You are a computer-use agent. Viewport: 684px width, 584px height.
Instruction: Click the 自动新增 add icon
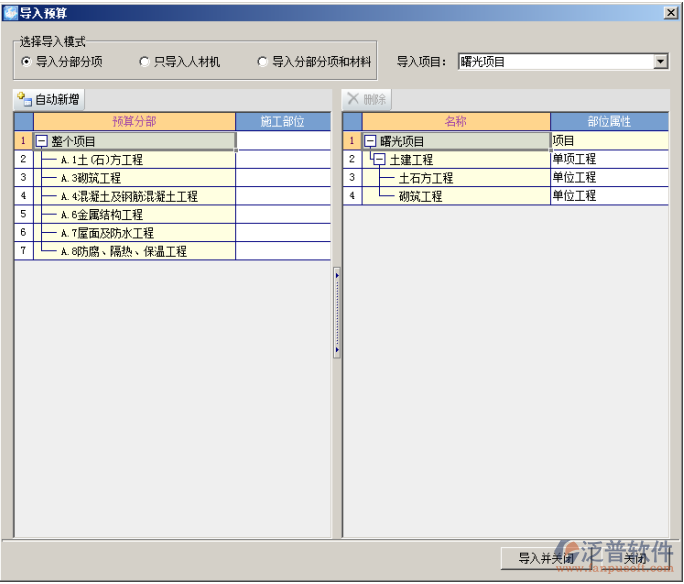coord(24,100)
